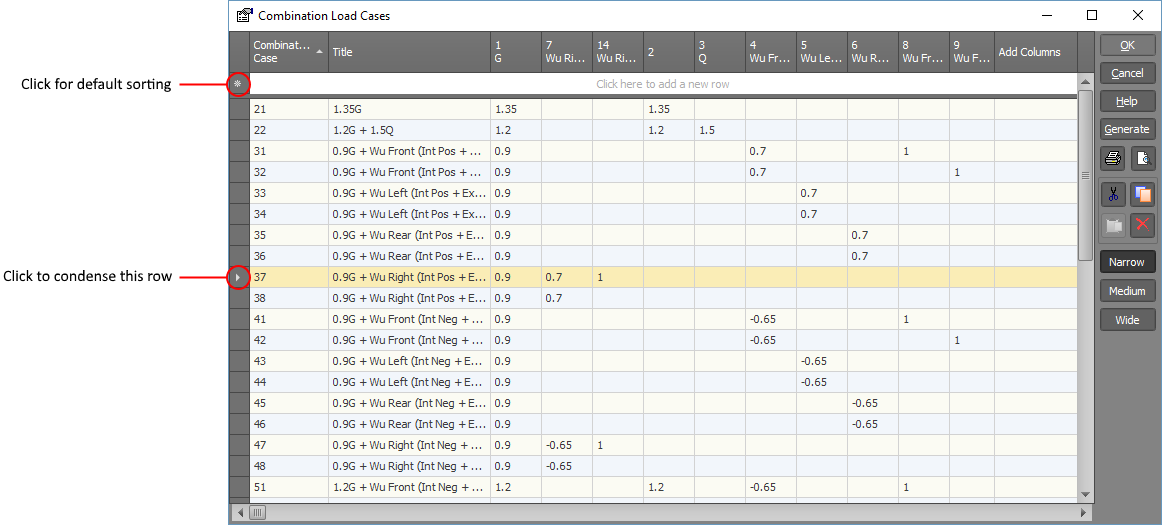Select the row header of case 21
1162x525 pixels.
pos(239,109)
